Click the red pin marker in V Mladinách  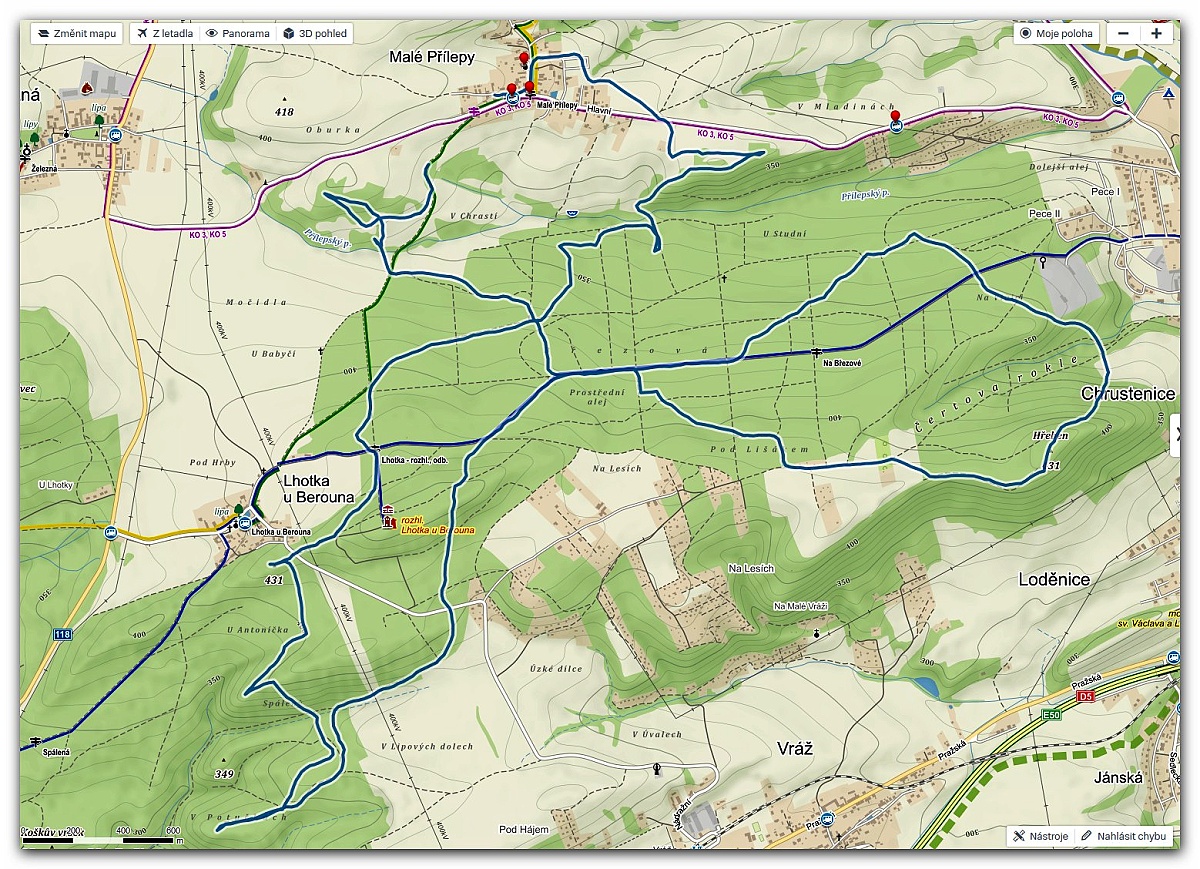(895, 117)
